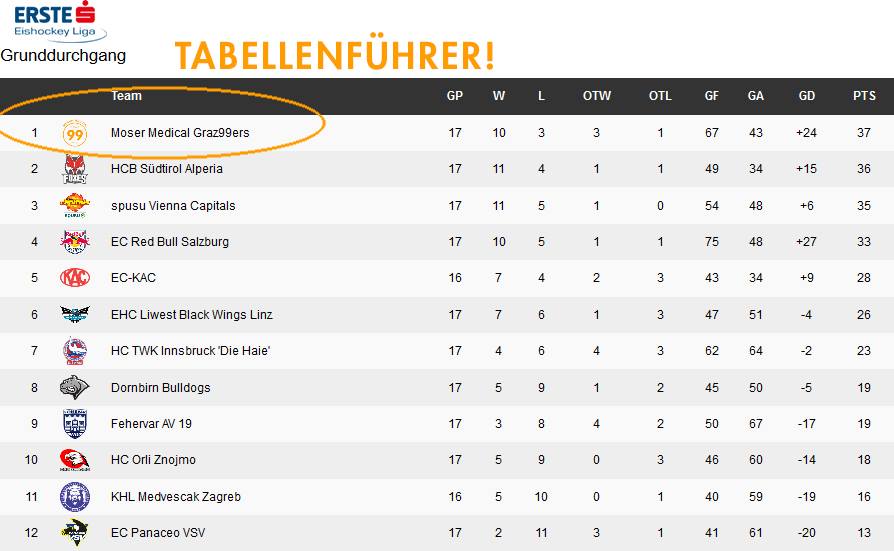The height and width of the screenshot is (551, 894).
Task: Click the Team column header
Action: click(x=126, y=96)
